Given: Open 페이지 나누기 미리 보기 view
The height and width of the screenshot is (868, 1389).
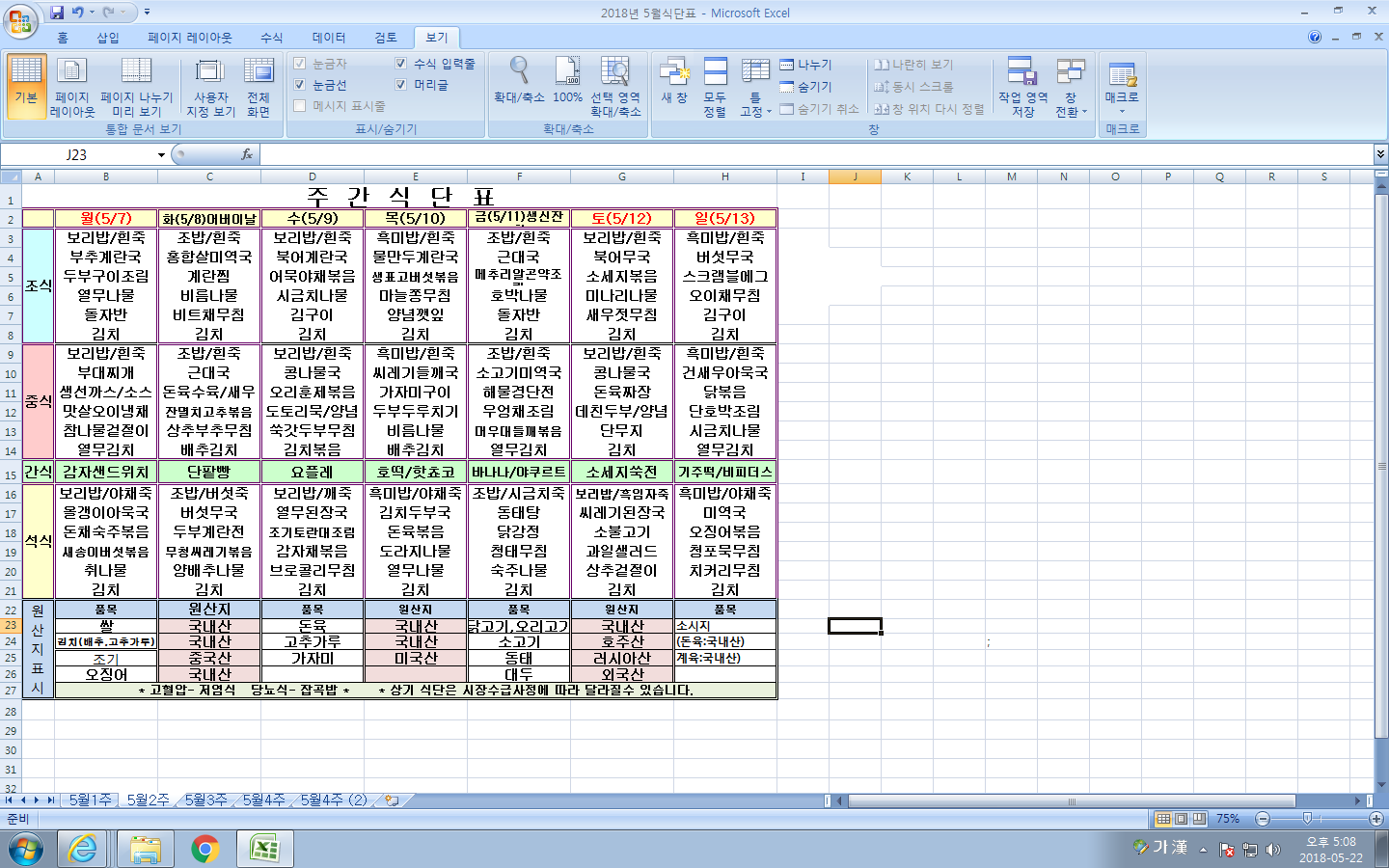Looking at the screenshot, I should [136, 86].
